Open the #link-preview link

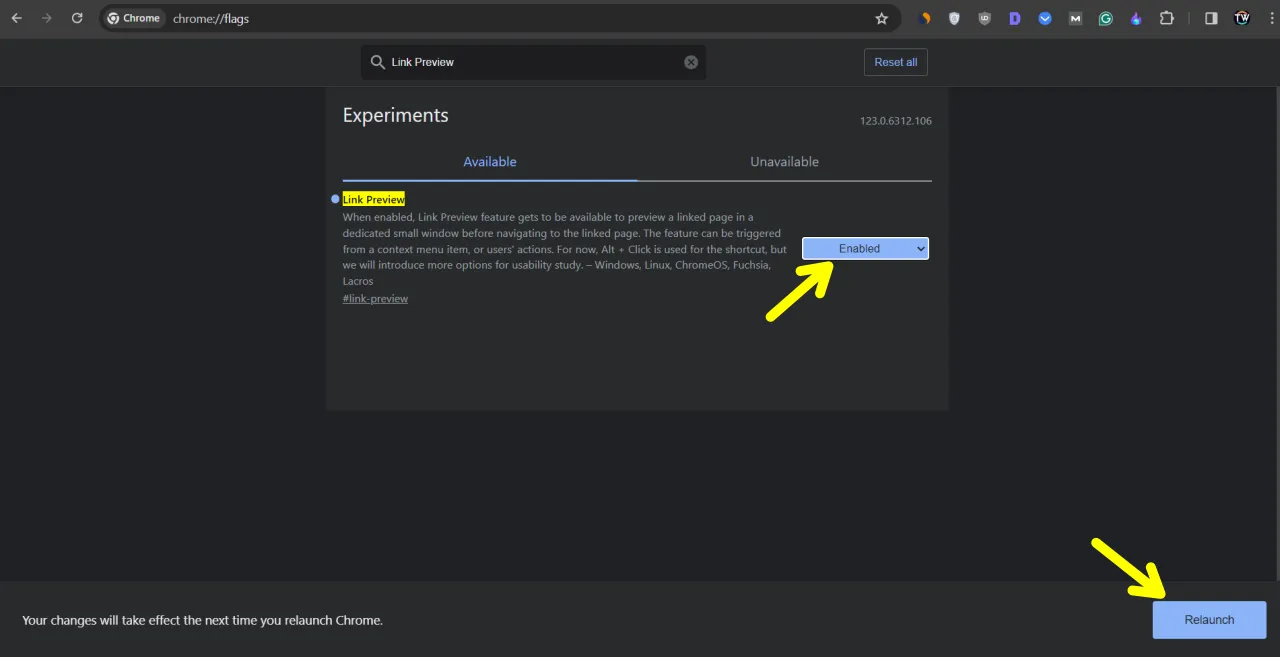375,298
